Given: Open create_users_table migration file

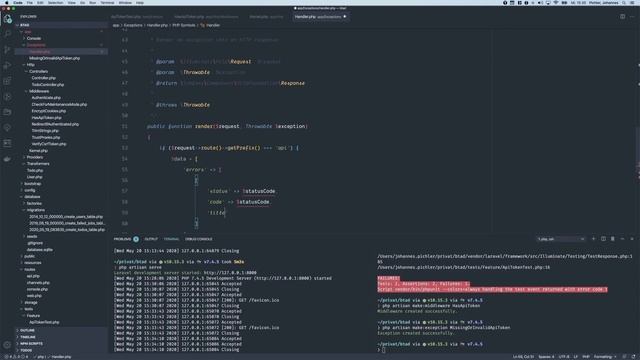Looking at the screenshot, I should coord(66,217).
